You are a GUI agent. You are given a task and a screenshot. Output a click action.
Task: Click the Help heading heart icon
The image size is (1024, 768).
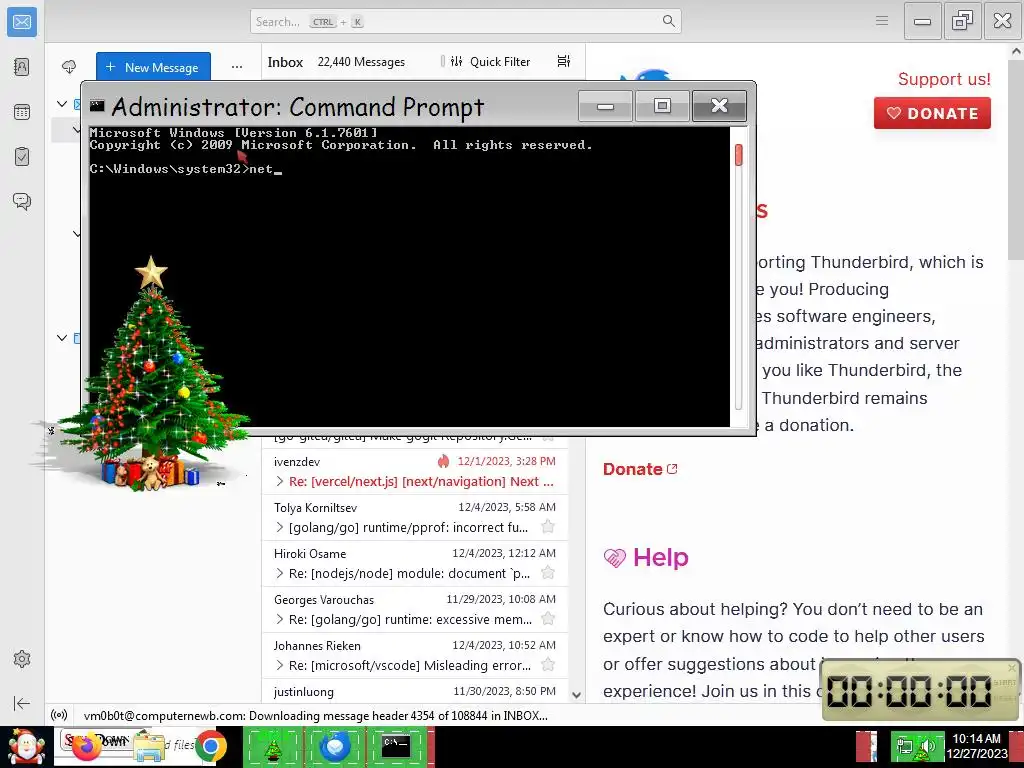615,558
